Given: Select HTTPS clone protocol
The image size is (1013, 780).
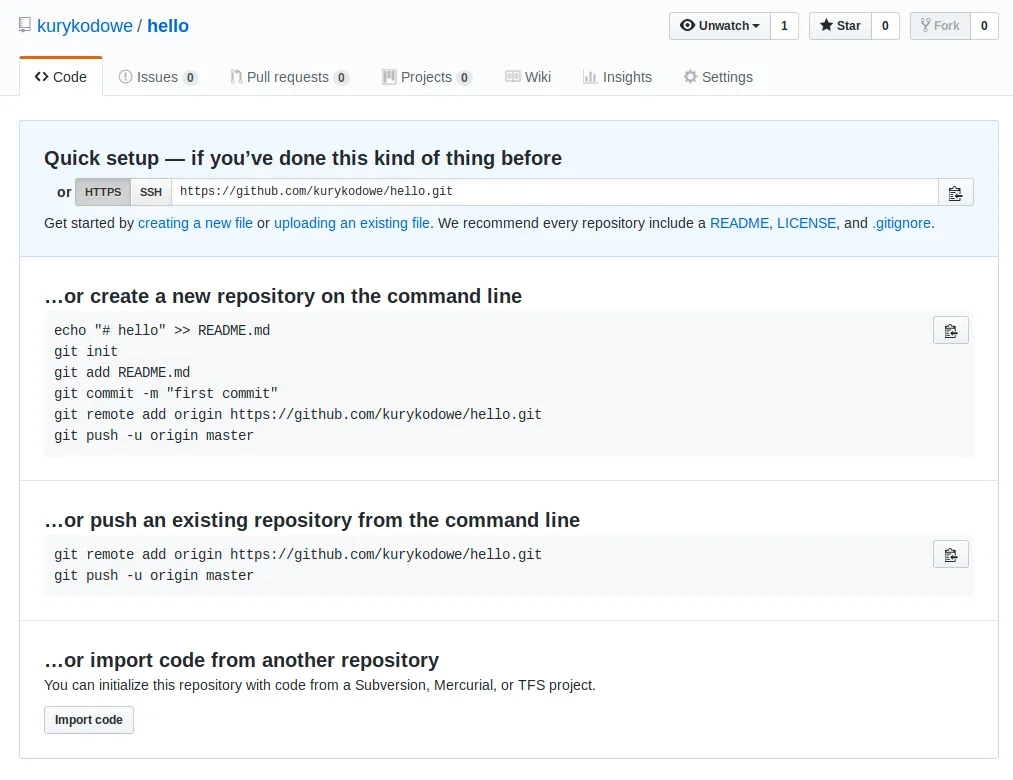Looking at the screenshot, I should click(x=103, y=193).
